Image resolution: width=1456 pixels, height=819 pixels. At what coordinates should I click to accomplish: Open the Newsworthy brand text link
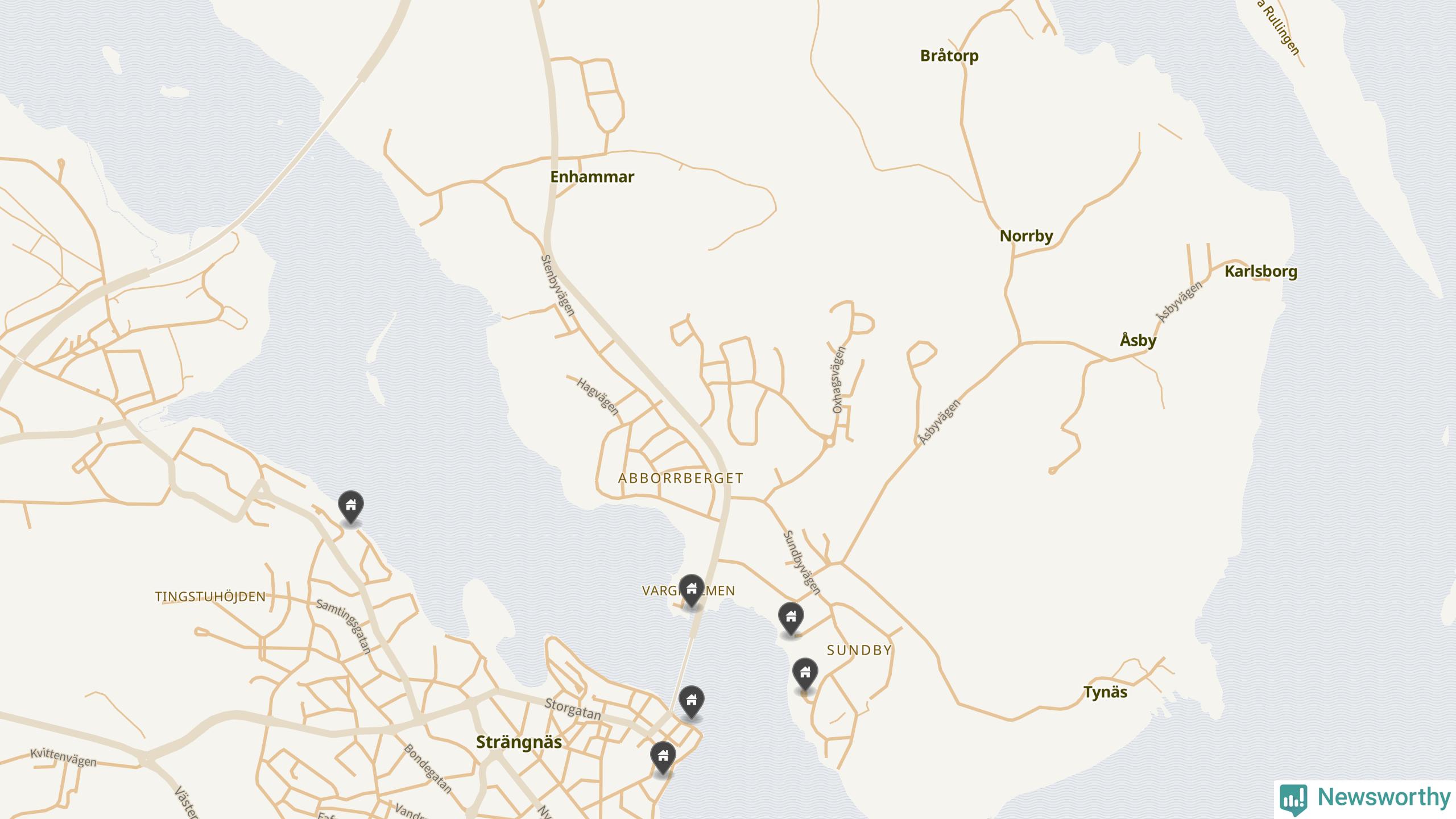click(1384, 797)
